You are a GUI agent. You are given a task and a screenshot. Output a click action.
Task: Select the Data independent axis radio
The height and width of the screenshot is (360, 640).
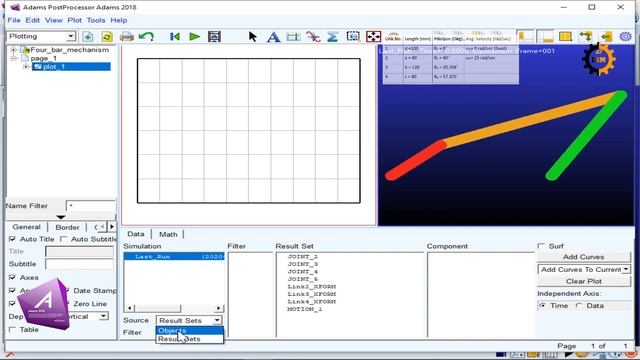point(579,305)
